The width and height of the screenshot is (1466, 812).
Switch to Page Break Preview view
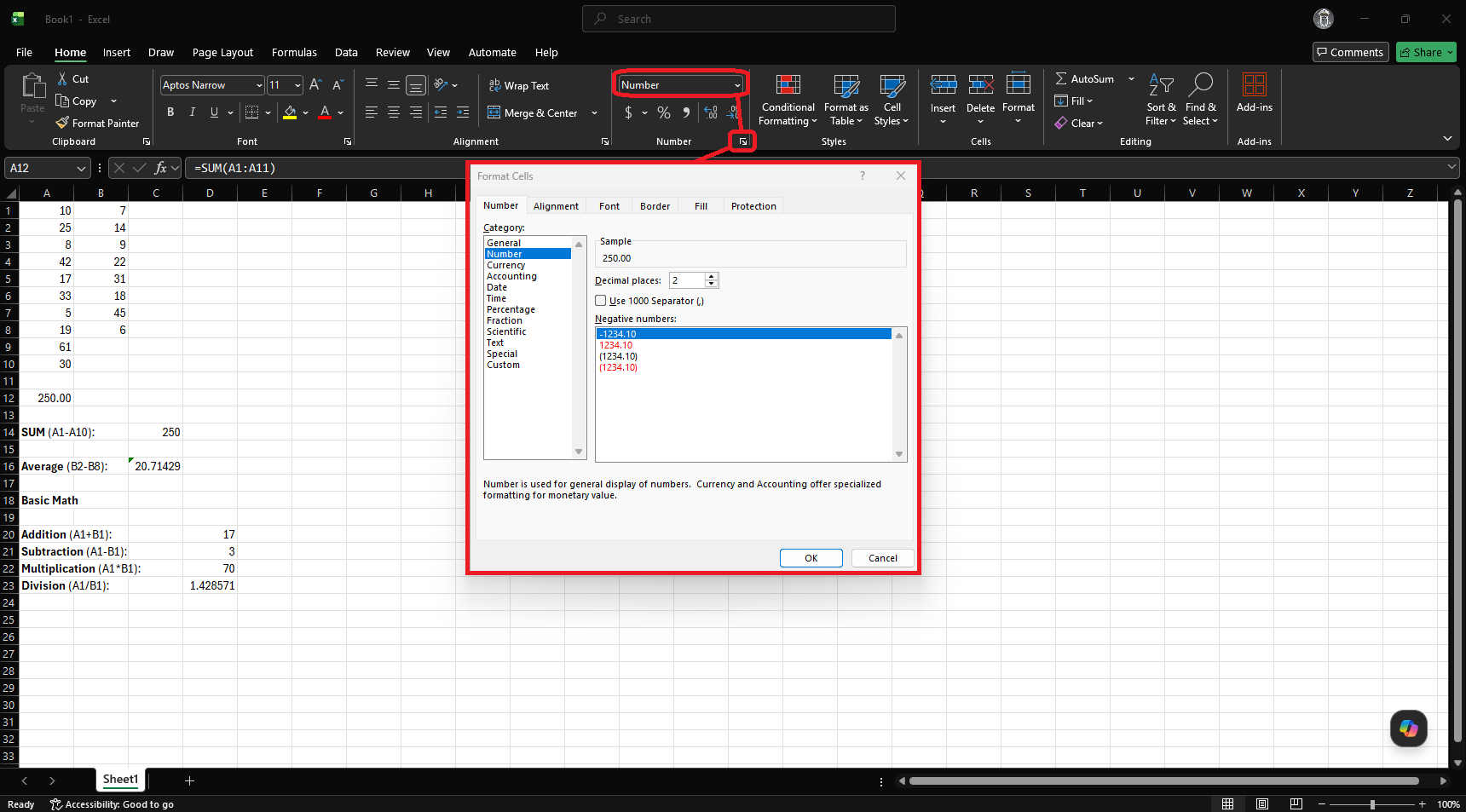click(1296, 803)
